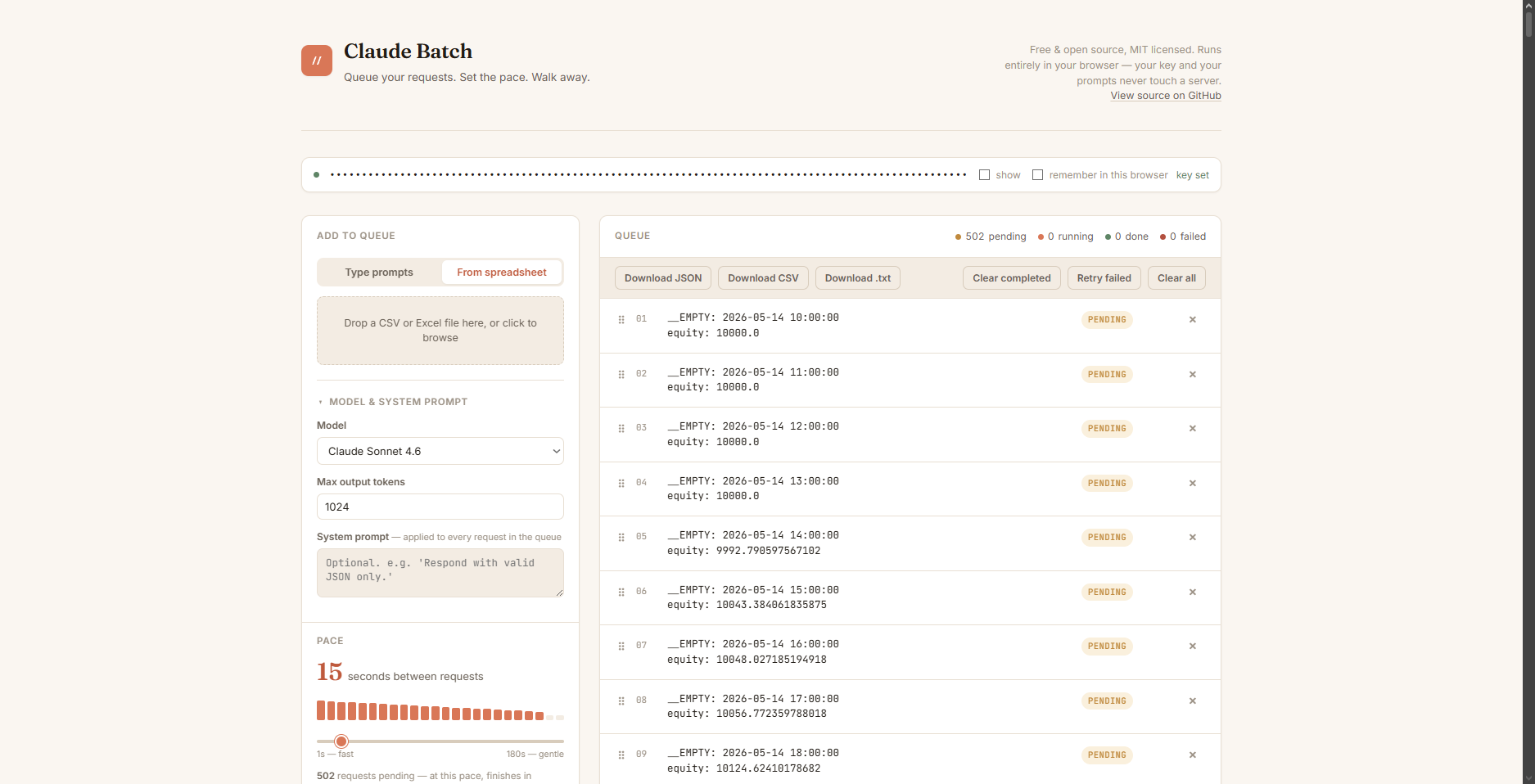Grab the drag handle of item 01

click(x=621, y=320)
